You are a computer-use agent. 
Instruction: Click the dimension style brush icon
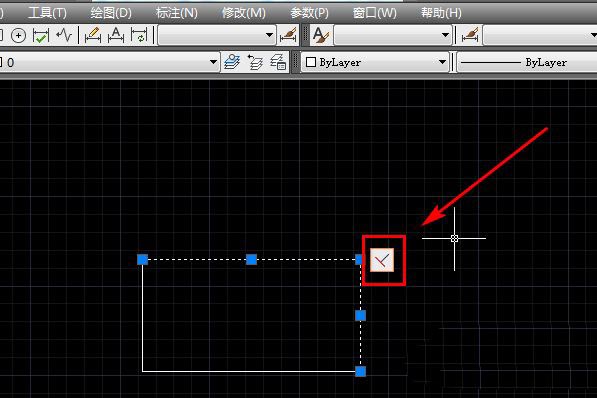tap(288, 35)
